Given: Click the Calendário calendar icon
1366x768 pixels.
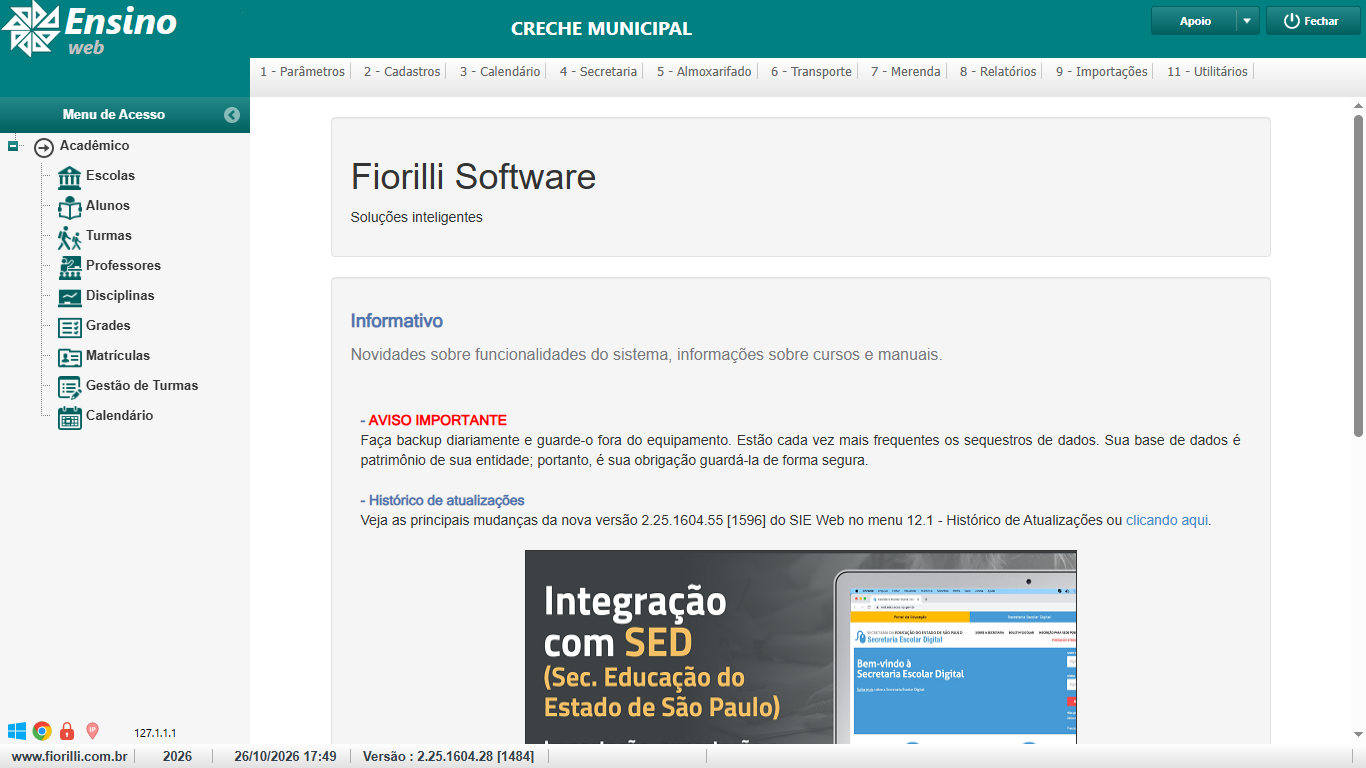Looking at the screenshot, I should tap(70, 417).
